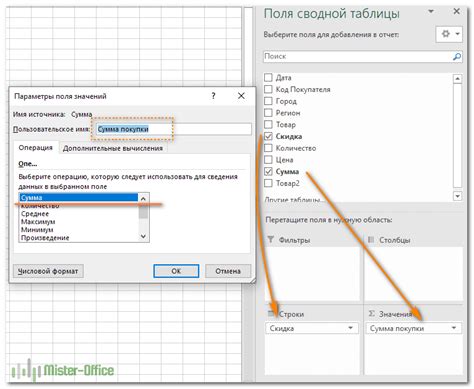This screenshot has height=389, width=474.
Task: Close the PivotTable Fields pane
Action: pos(456,11)
